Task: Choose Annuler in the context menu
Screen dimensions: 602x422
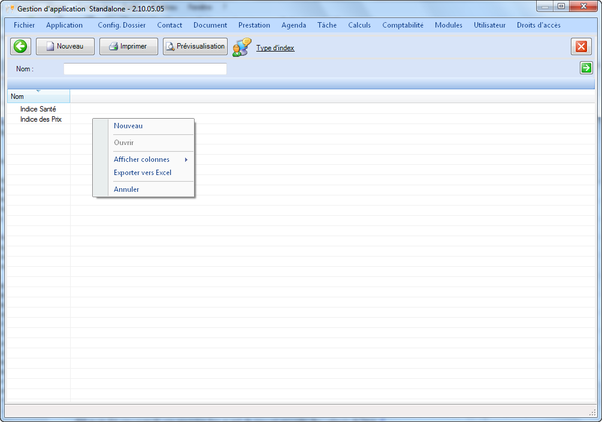Action: tap(127, 189)
